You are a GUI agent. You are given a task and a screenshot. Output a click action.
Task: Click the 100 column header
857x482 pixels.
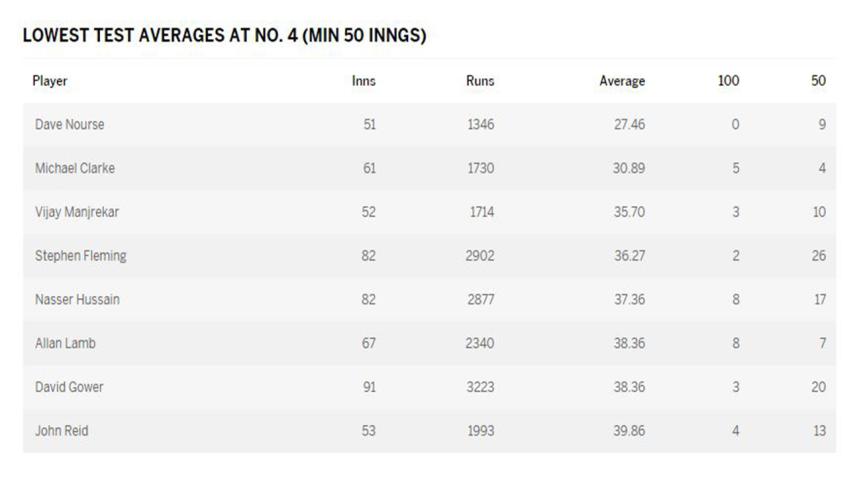pyautogui.click(x=728, y=81)
